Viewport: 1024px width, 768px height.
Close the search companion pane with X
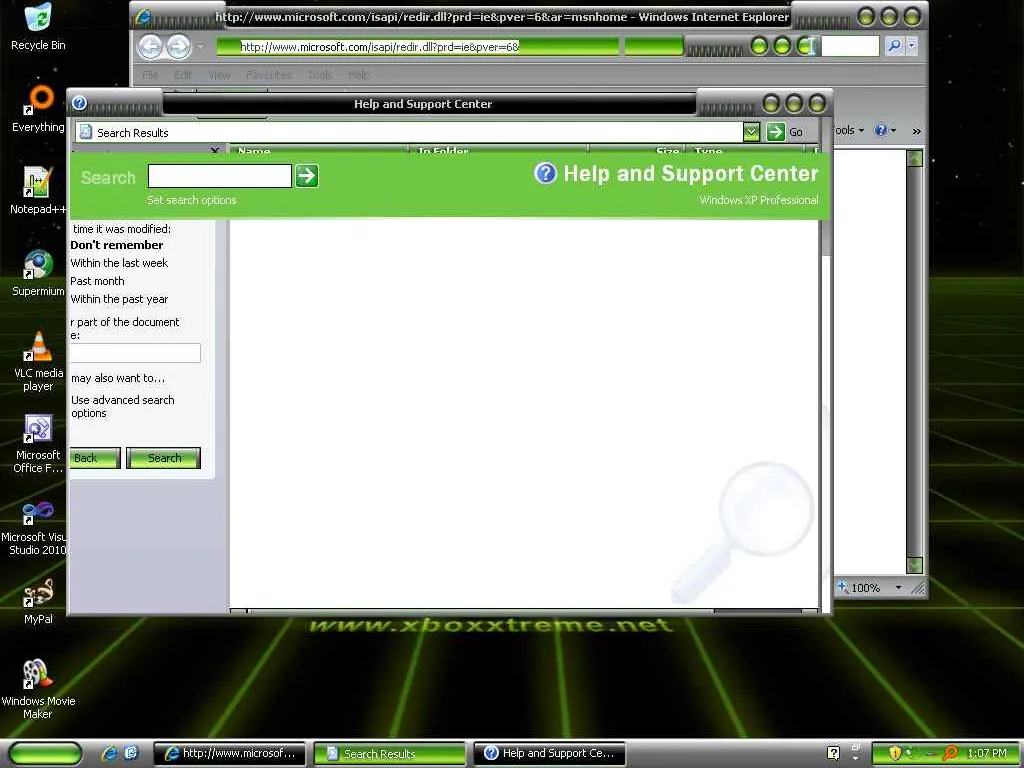tap(215, 150)
